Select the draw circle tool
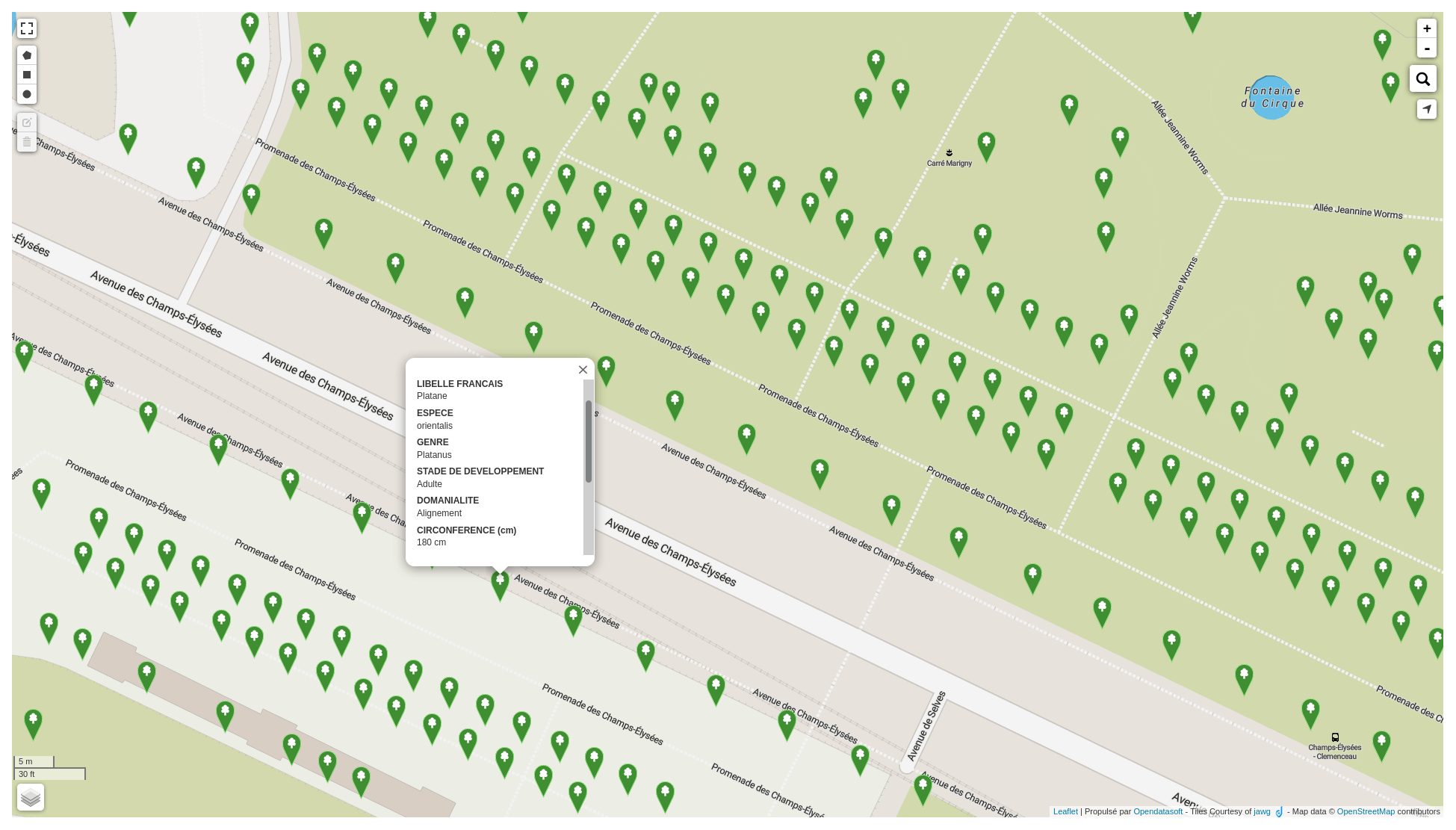Viewport: 1456px width, 830px height. pyautogui.click(x=27, y=94)
